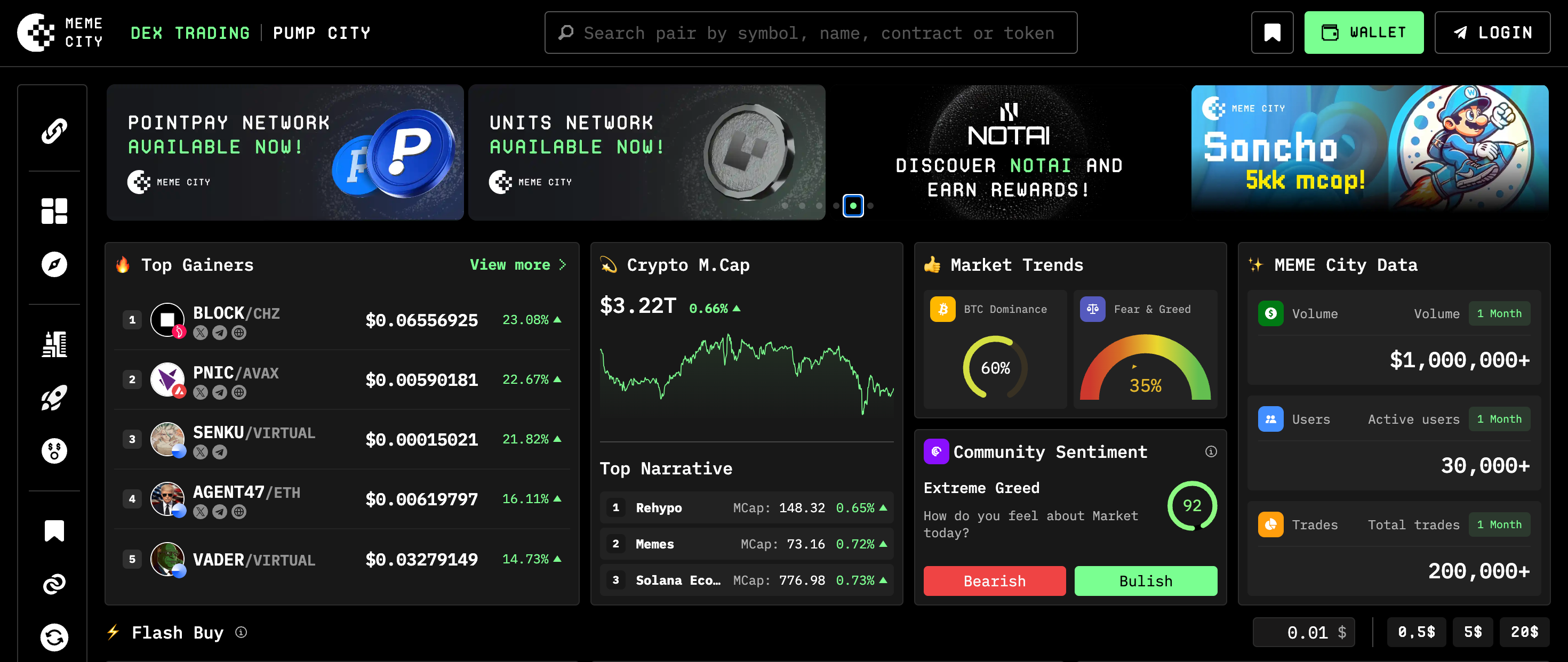Open AGENT47/ETH website globe icon
The image size is (1568, 662).
coord(239,512)
